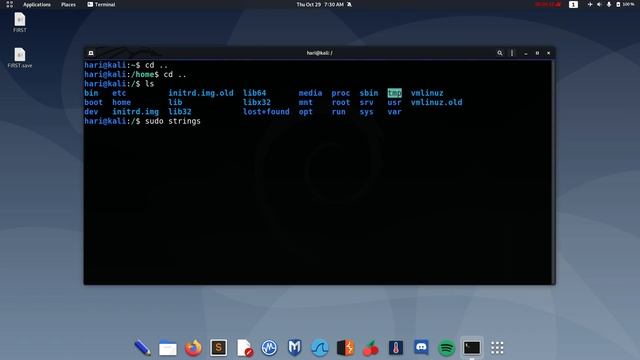Image resolution: width=640 pixels, height=360 pixels.
Task: Click the 'root' directory name
Action: 340,102
